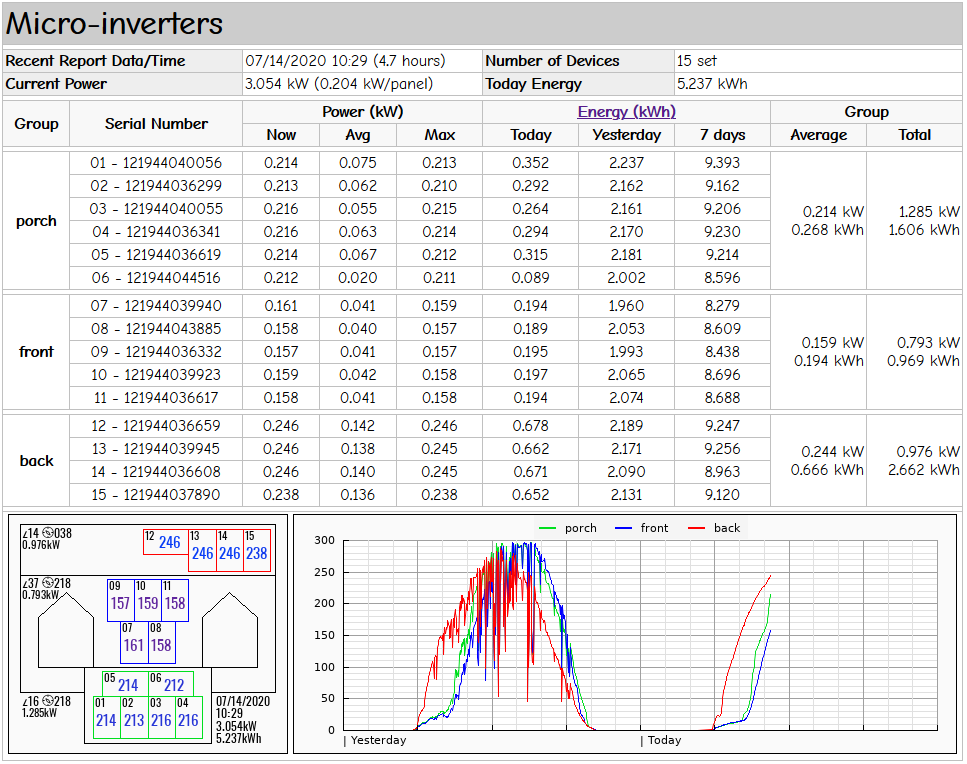Click the Today marker on chart axis

[x=664, y=740]
